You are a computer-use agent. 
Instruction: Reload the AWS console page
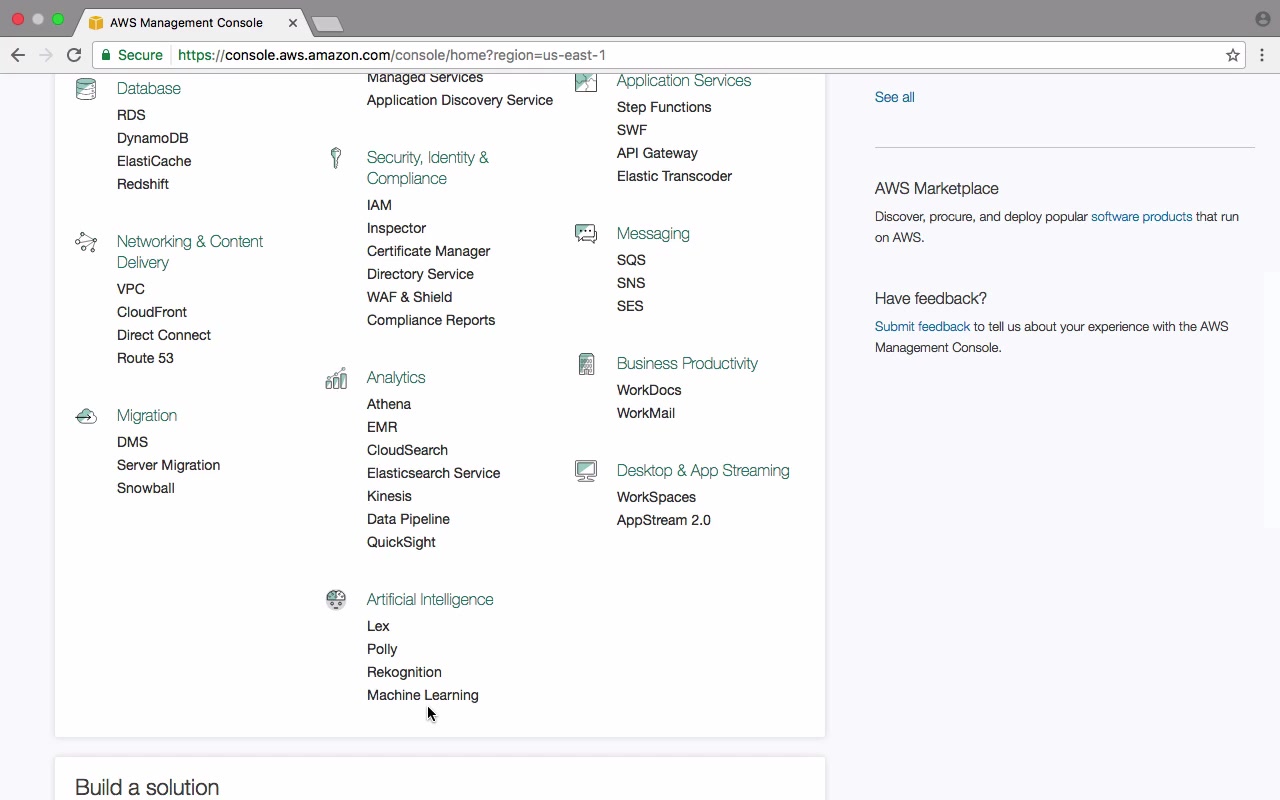[x=74, y=55]
